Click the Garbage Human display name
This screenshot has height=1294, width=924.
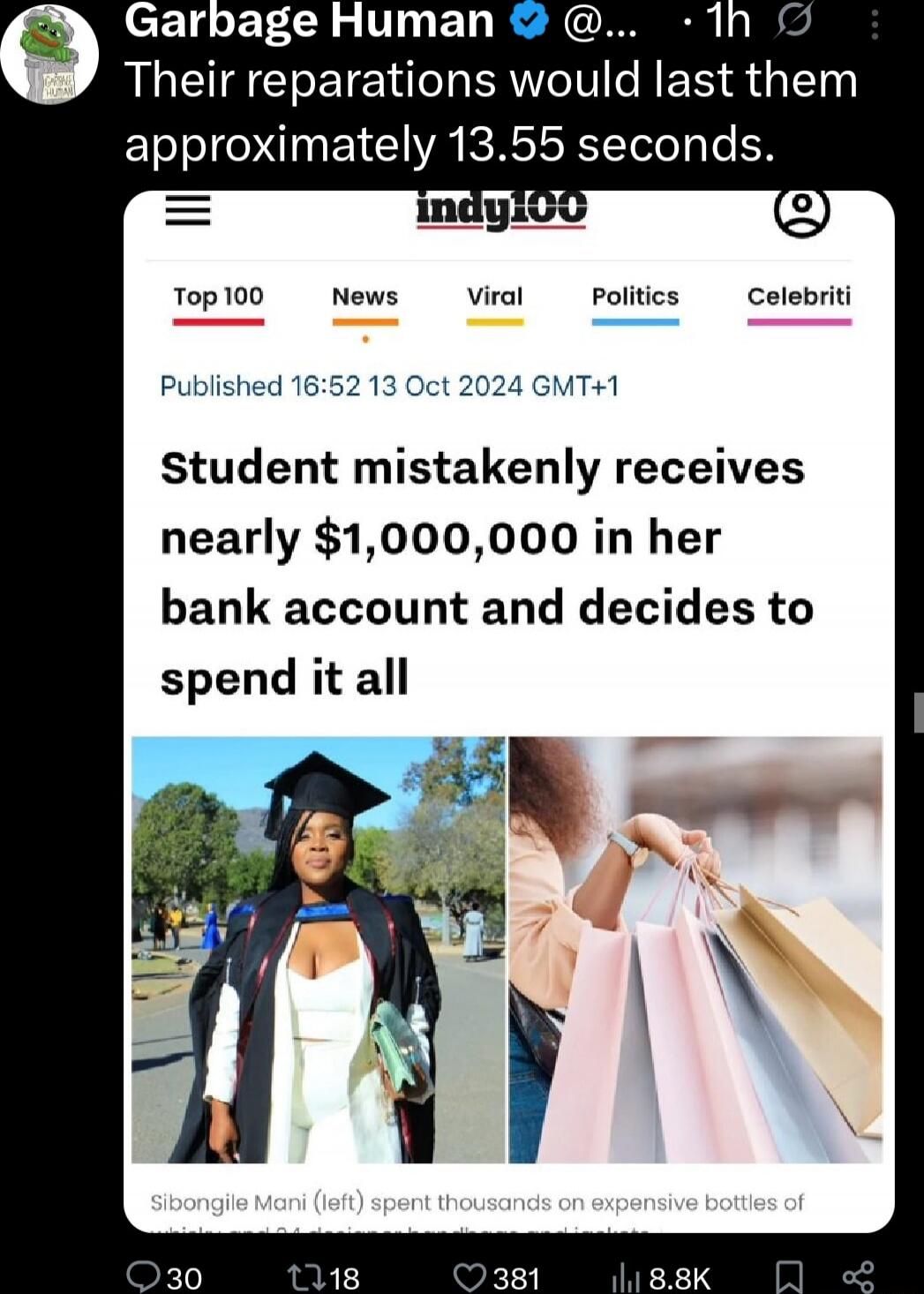(309, 21)
